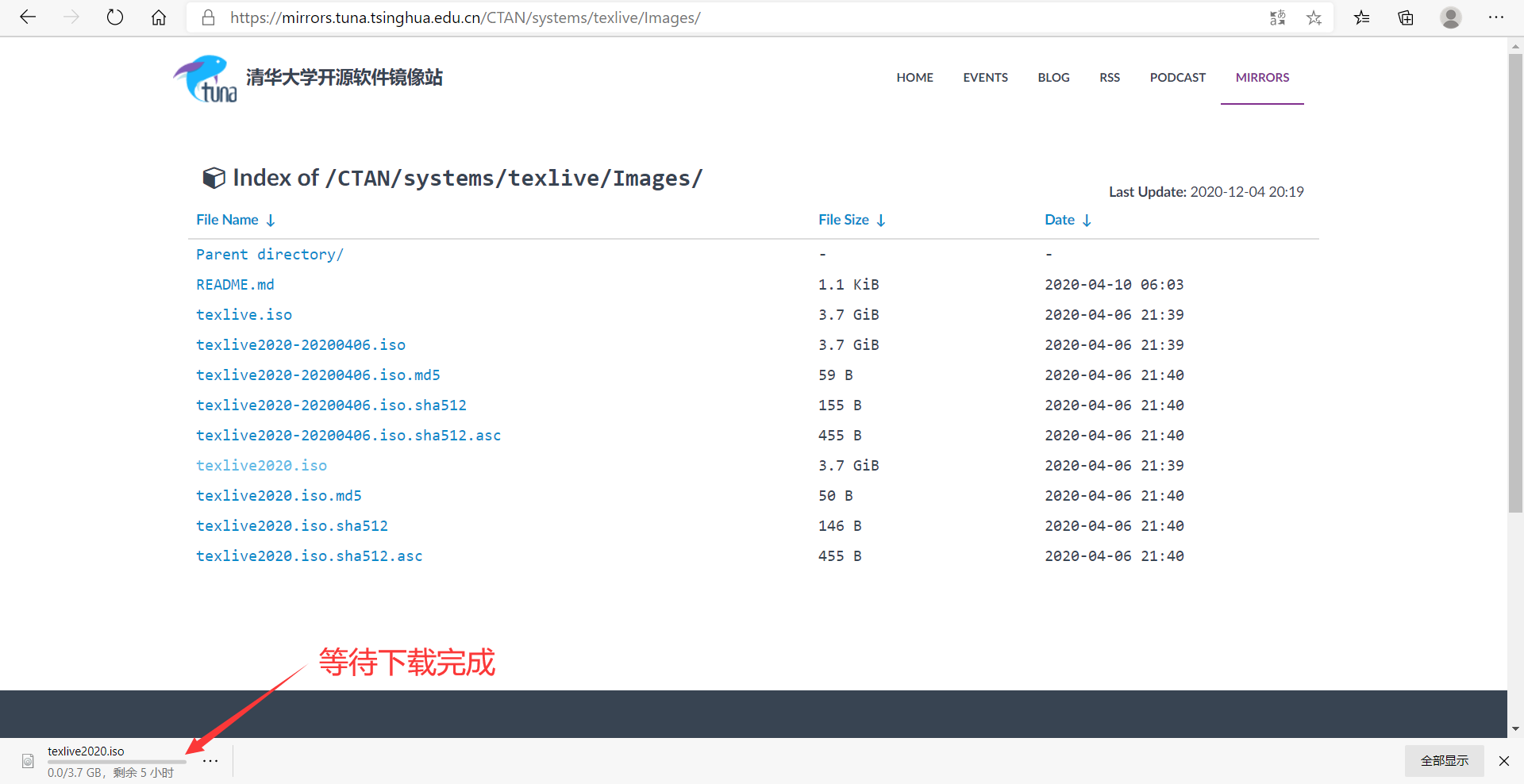This screenshot has height=784, width=1524.
Task: Open the RSS nav item
Action: click(1110, 78)
